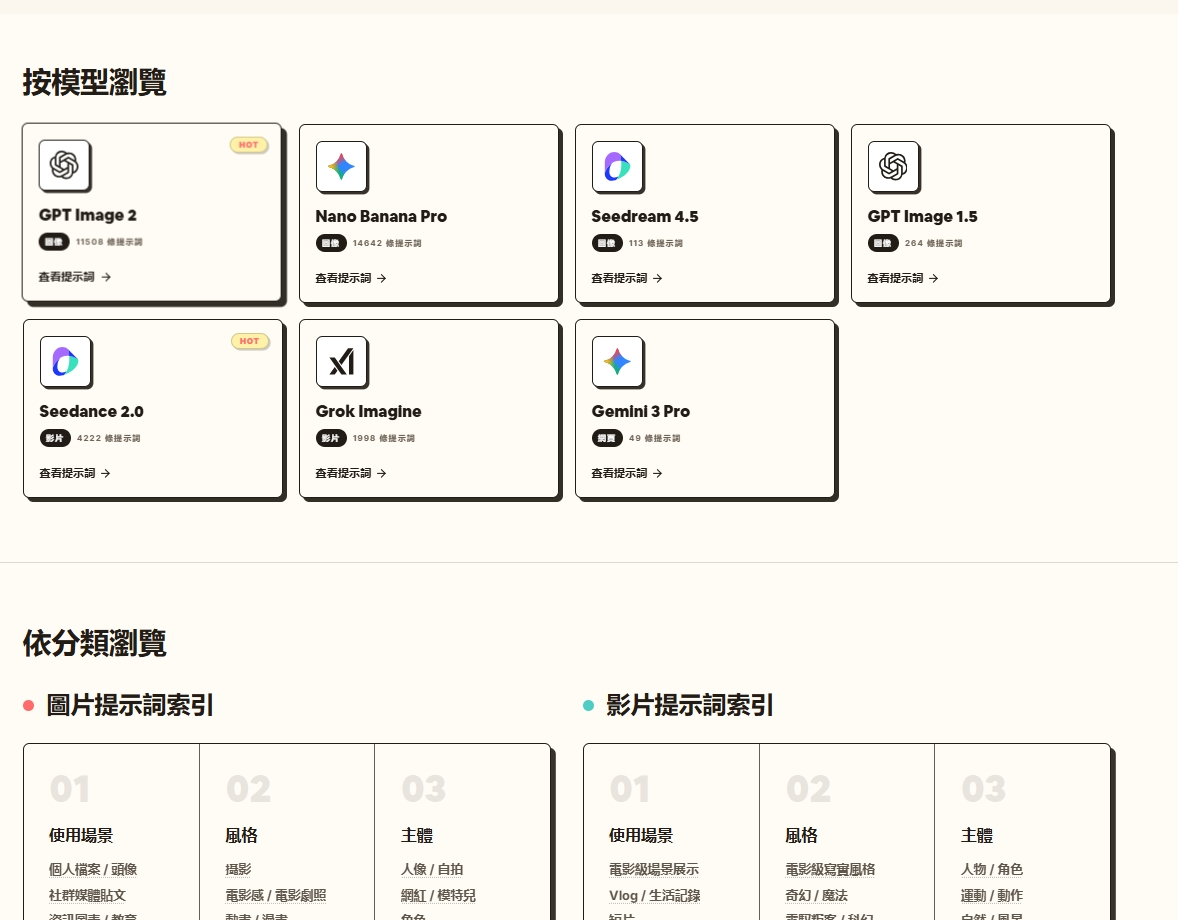Click the 影片 tag on Seedance 2.0 card
Screen dimensions: 1178x920
pos(55,439)
